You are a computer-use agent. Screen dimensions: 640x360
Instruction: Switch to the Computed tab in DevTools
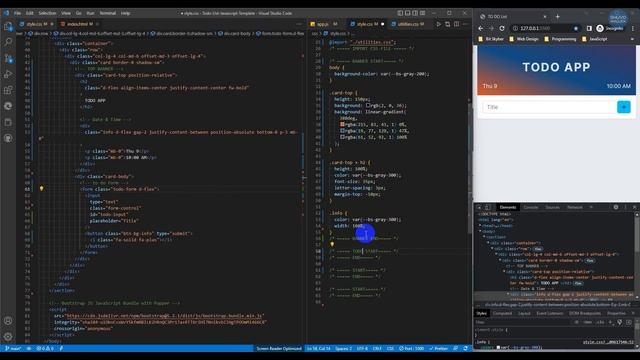pyautogui.click(x=502, y=313)
